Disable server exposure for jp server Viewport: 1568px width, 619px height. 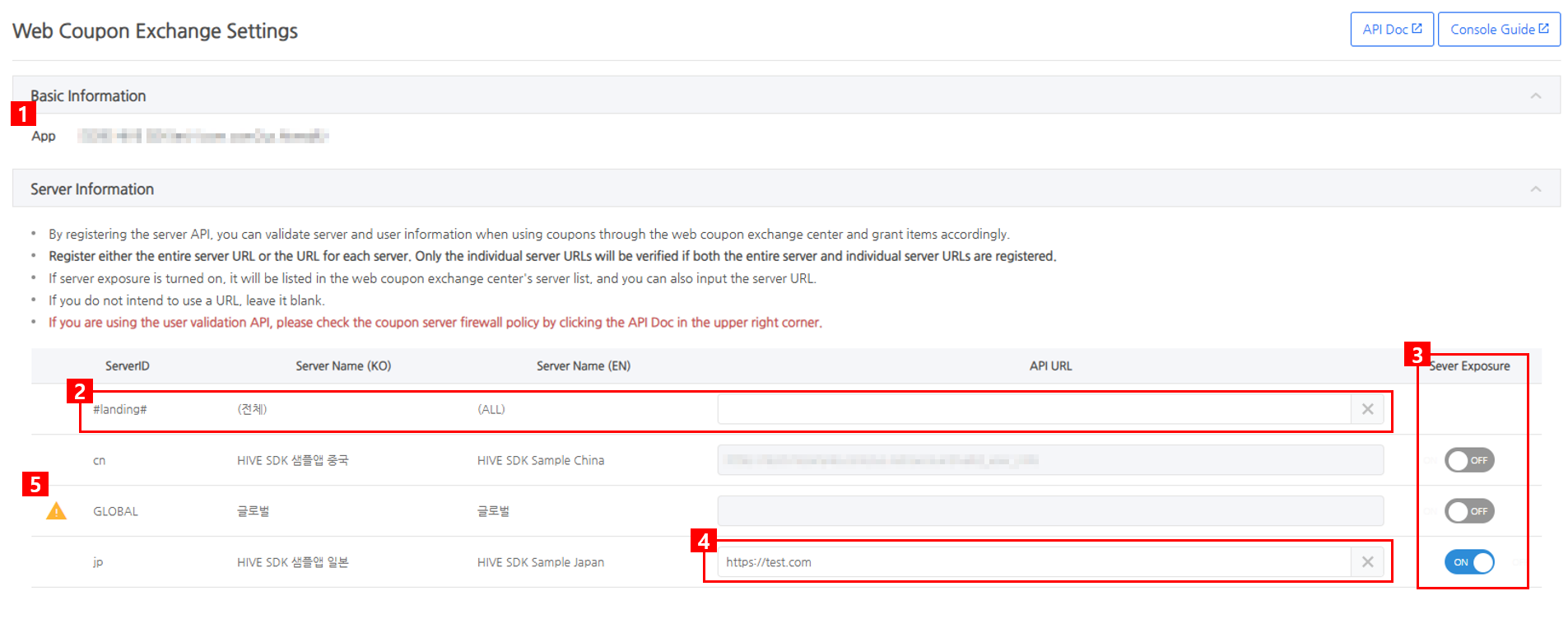point(1468,562)
